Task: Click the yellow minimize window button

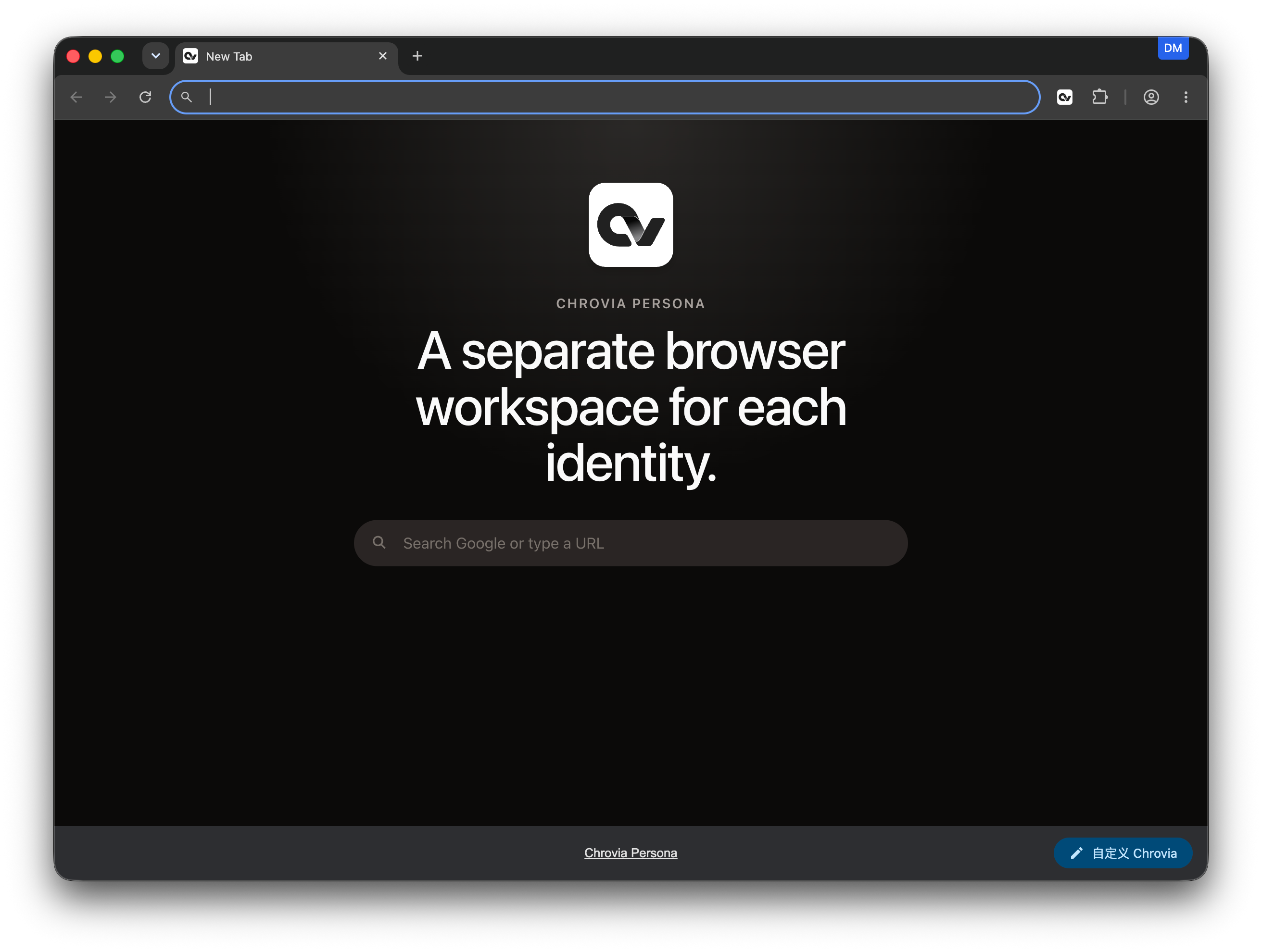Action: (x=95, y=56)
